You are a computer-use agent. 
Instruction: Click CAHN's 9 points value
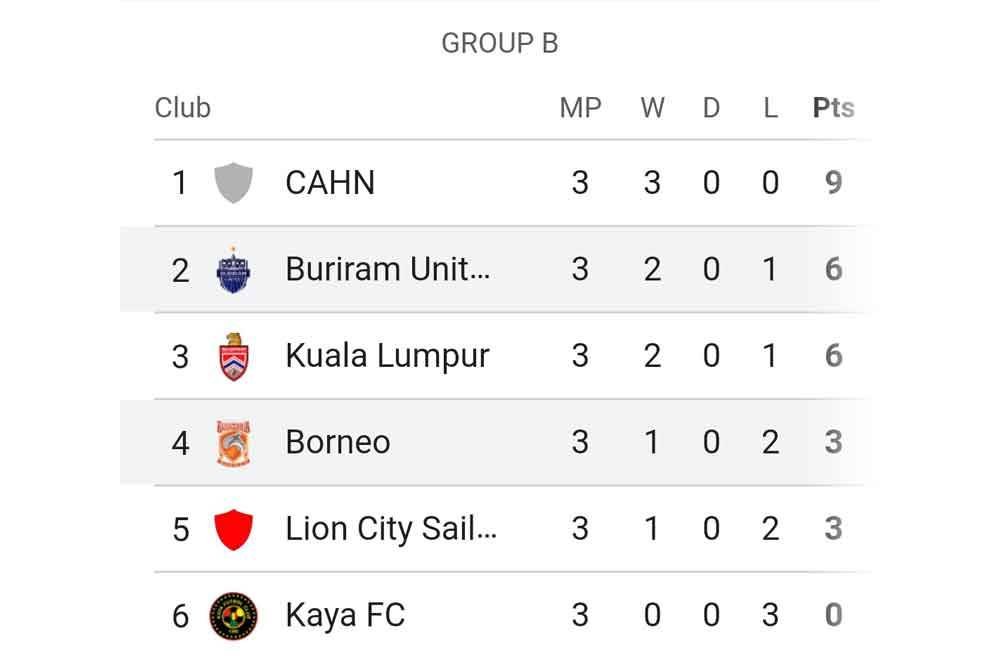(833, 183)
